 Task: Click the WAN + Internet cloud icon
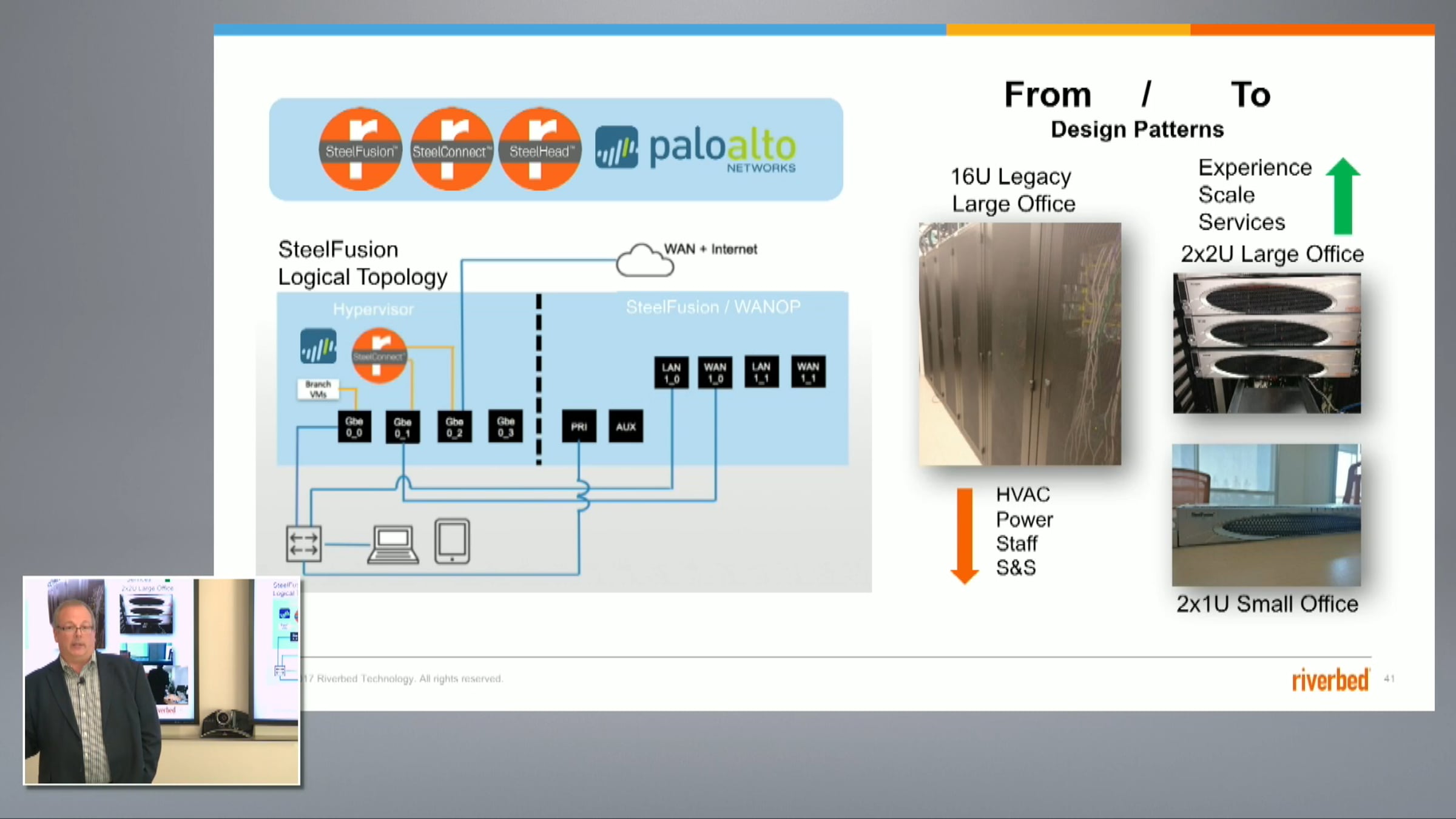(x=644, y=260)
